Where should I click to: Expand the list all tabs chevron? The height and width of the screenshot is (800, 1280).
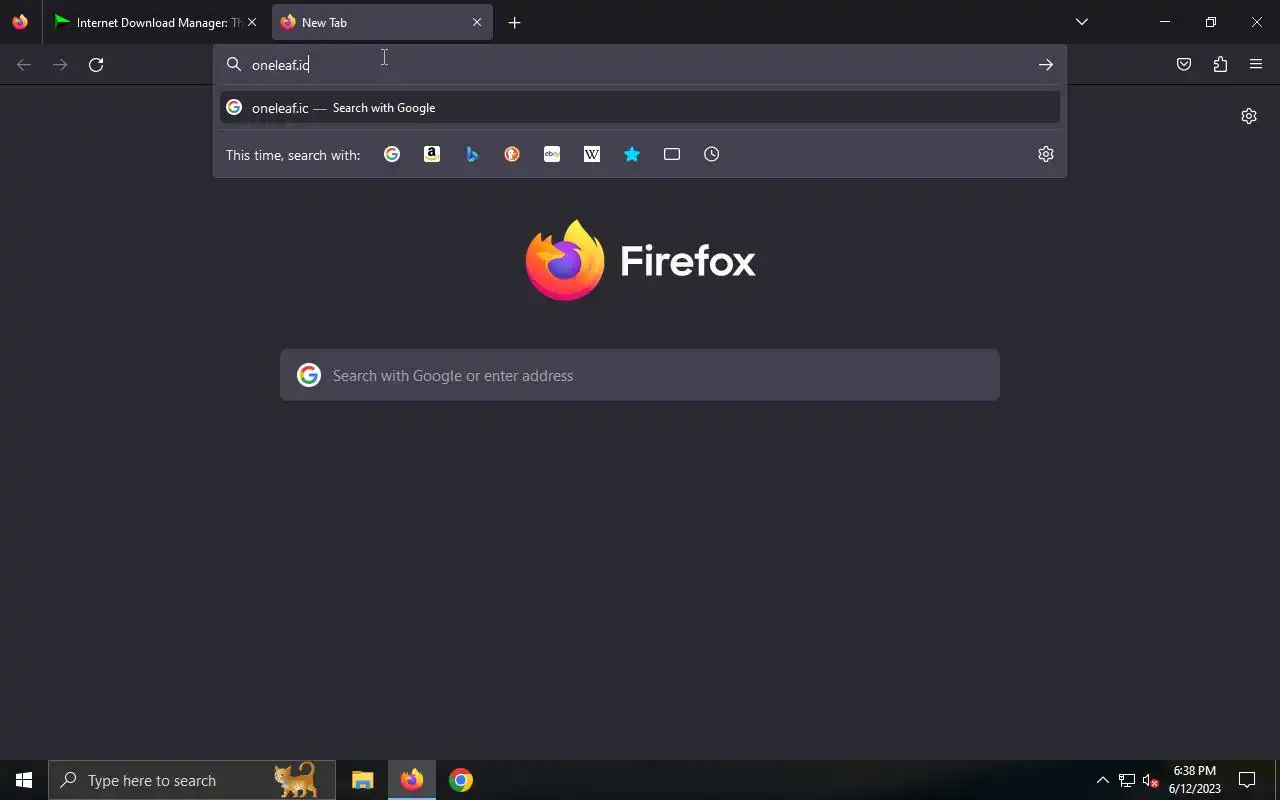[1081, 22]
